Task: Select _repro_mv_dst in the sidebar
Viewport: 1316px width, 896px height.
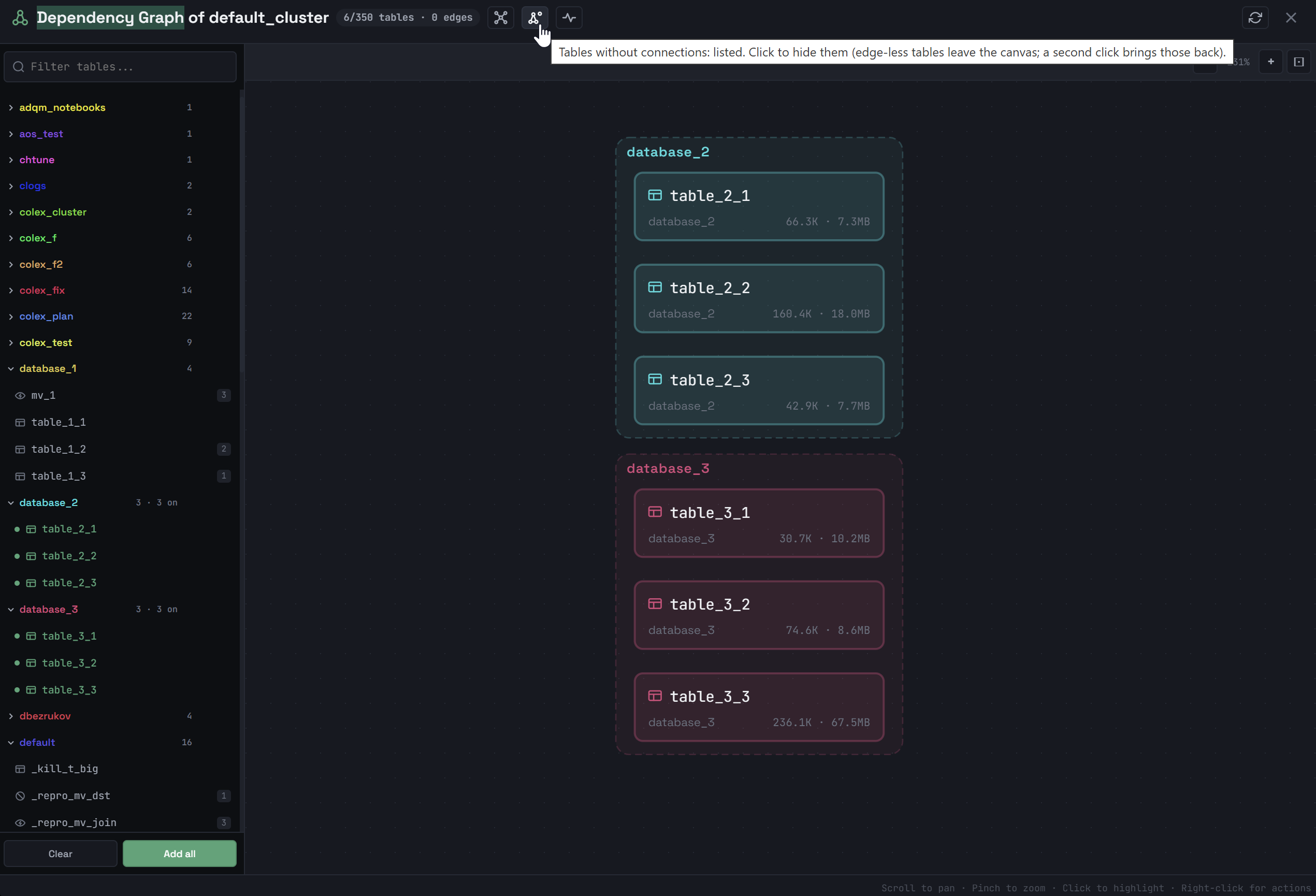Action: 121,796
